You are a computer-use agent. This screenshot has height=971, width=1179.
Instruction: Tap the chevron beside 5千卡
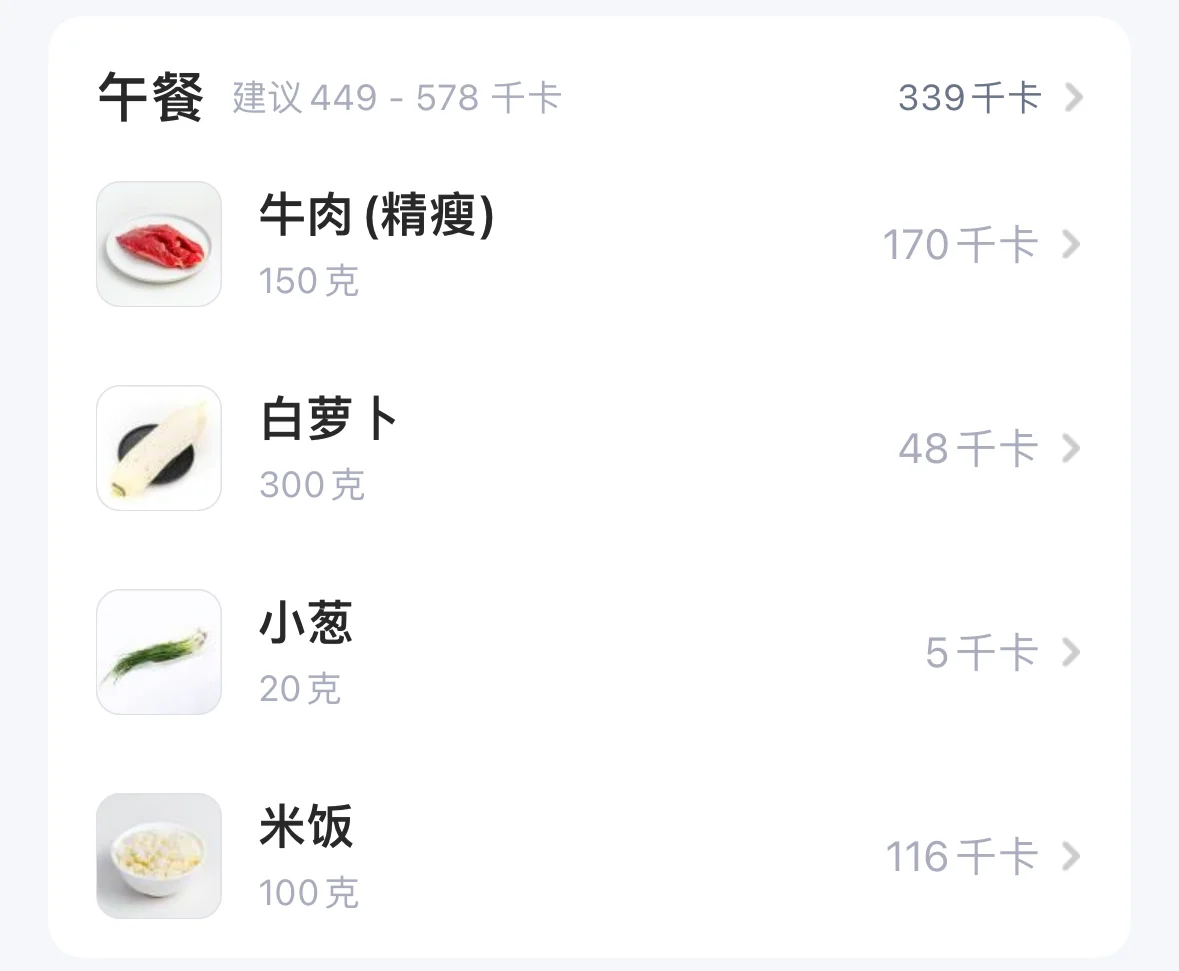click(x=1071, y=652)
